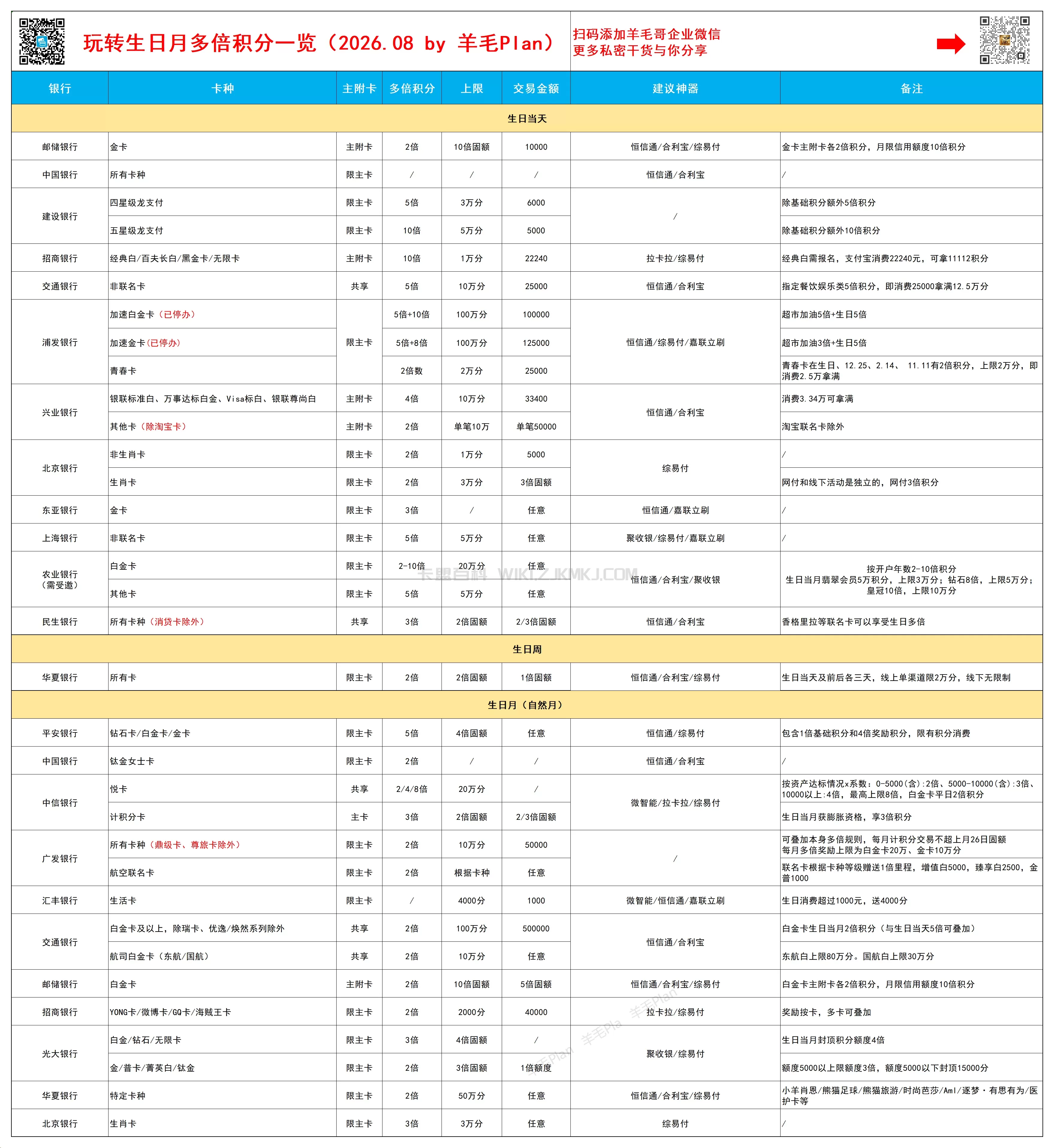1053x1148 pixels.
Task: Select the "广发银行" bank cell
Action: pyautogui.click(x=60, y=858)
